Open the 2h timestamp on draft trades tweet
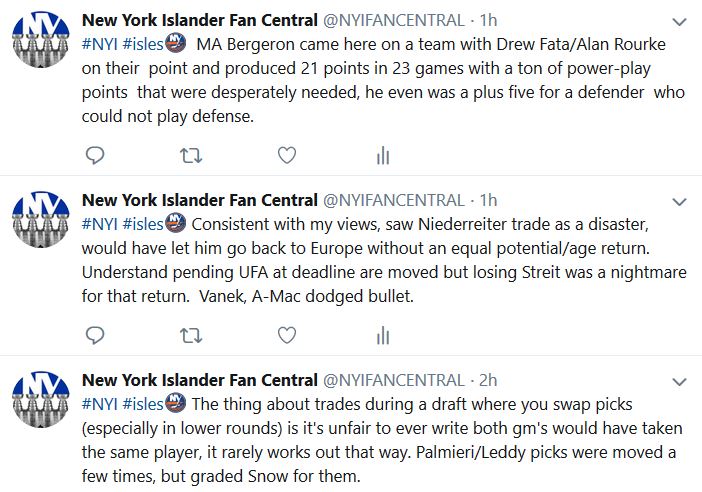 click(x=488, y=380)
